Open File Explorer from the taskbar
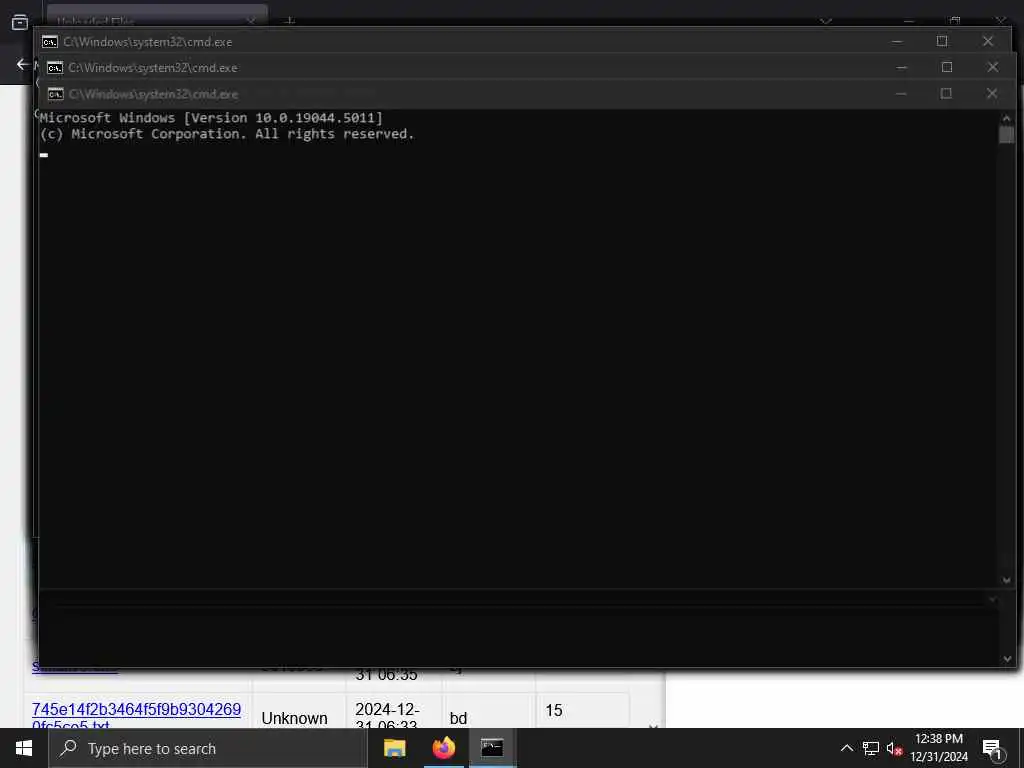 click(x=394, y=748)
